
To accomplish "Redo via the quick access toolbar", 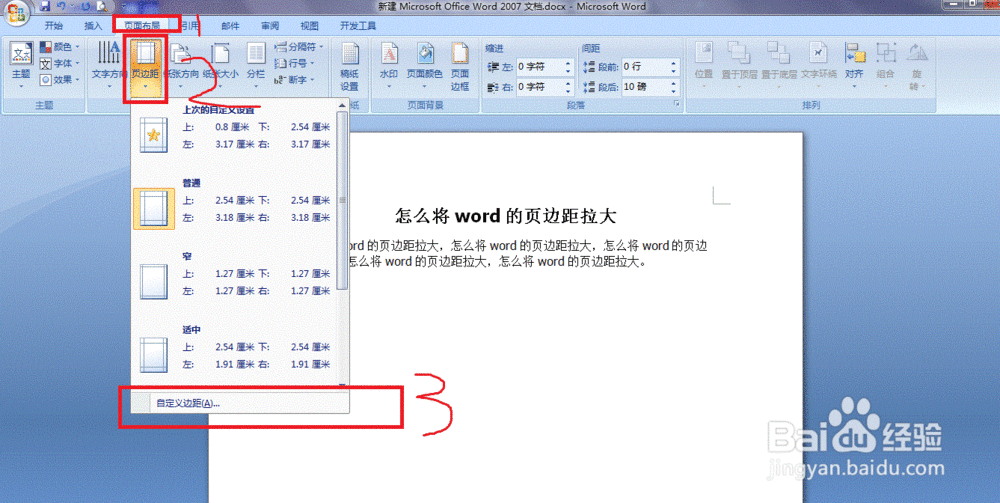I will [86, 6].
